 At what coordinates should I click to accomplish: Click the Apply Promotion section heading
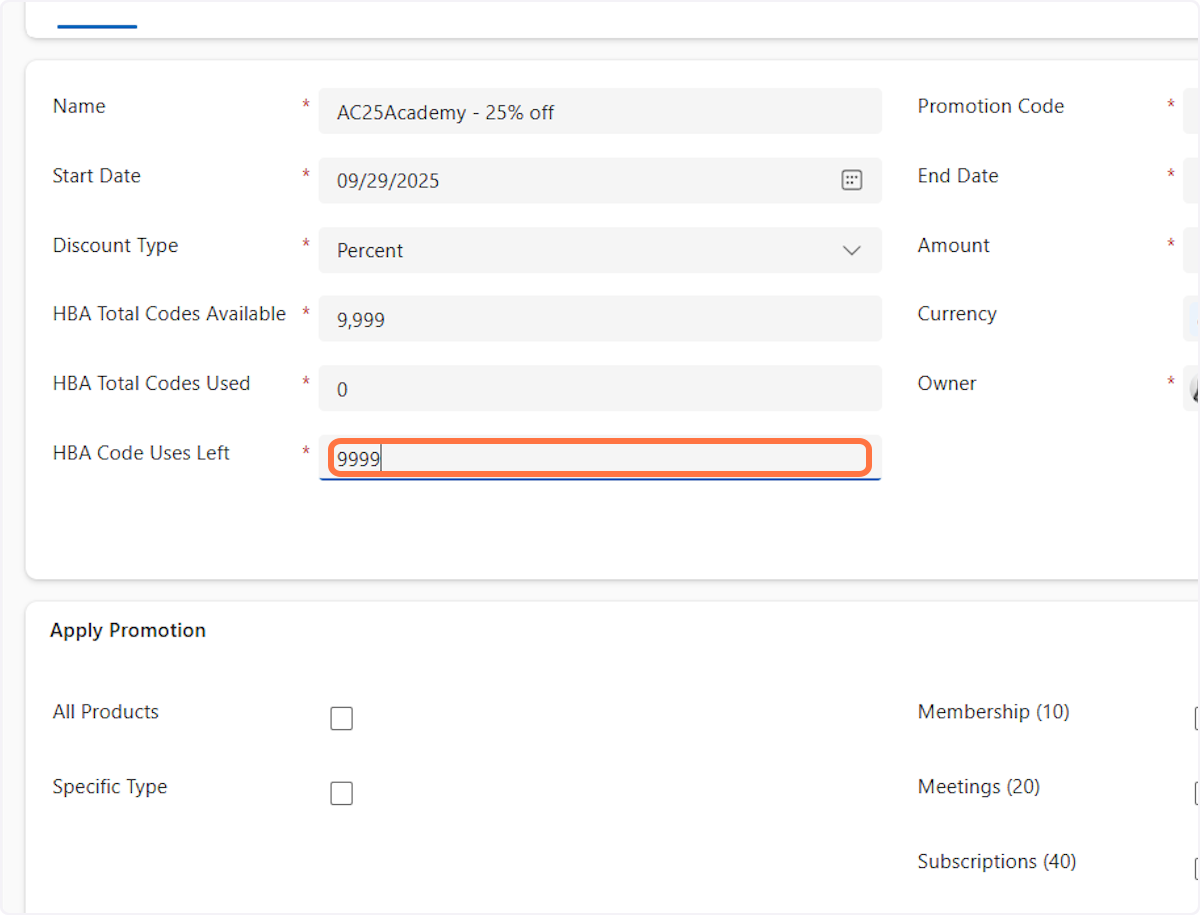coord(128,630)
